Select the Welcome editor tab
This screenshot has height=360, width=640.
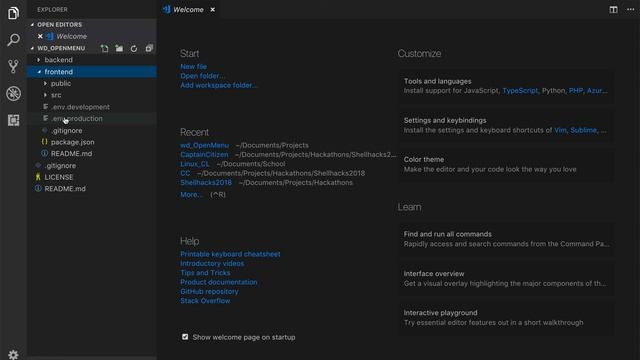point(188,9)
